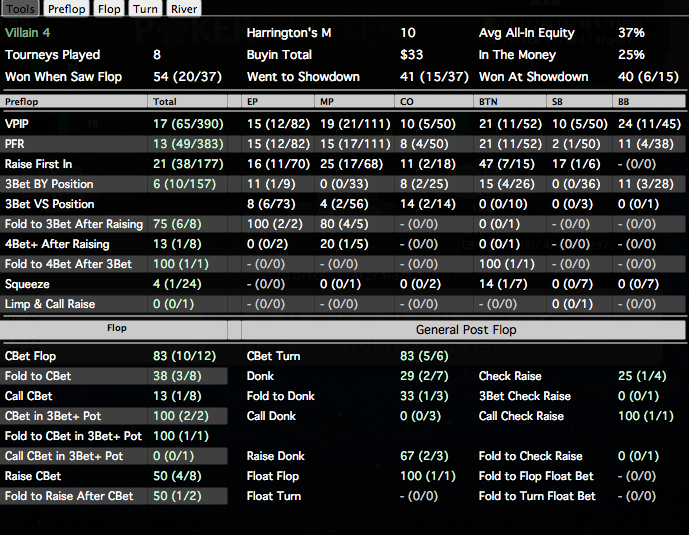
Task: Click In The Money value 25%
Action: [631, 55]
